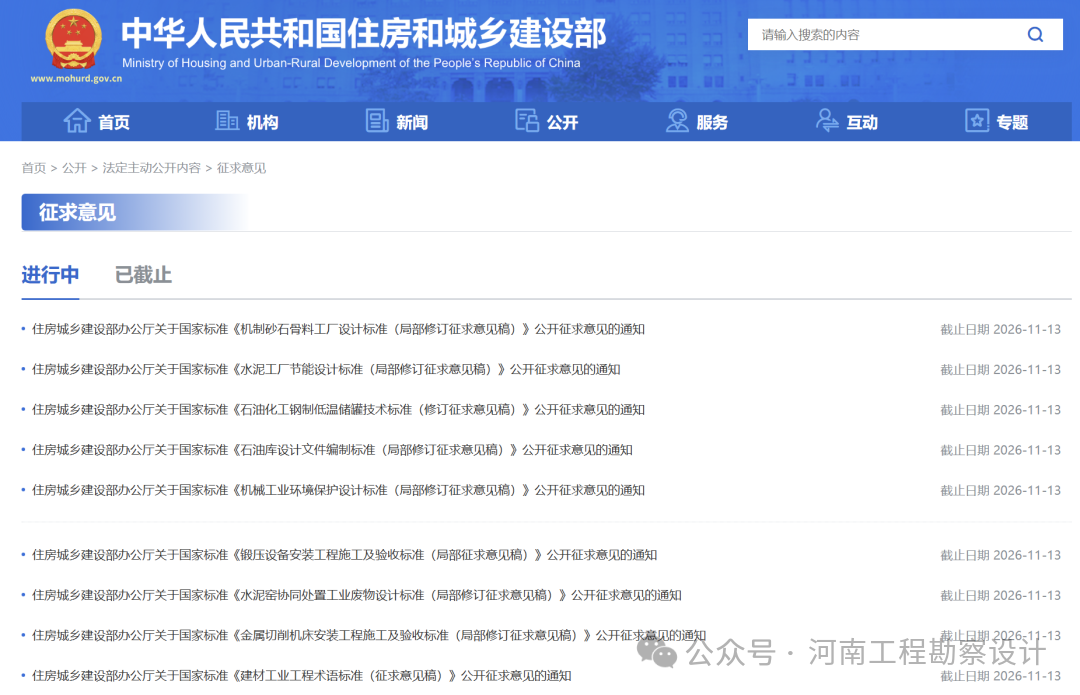Click the document icon beside 公开

[x=527, y=121]
